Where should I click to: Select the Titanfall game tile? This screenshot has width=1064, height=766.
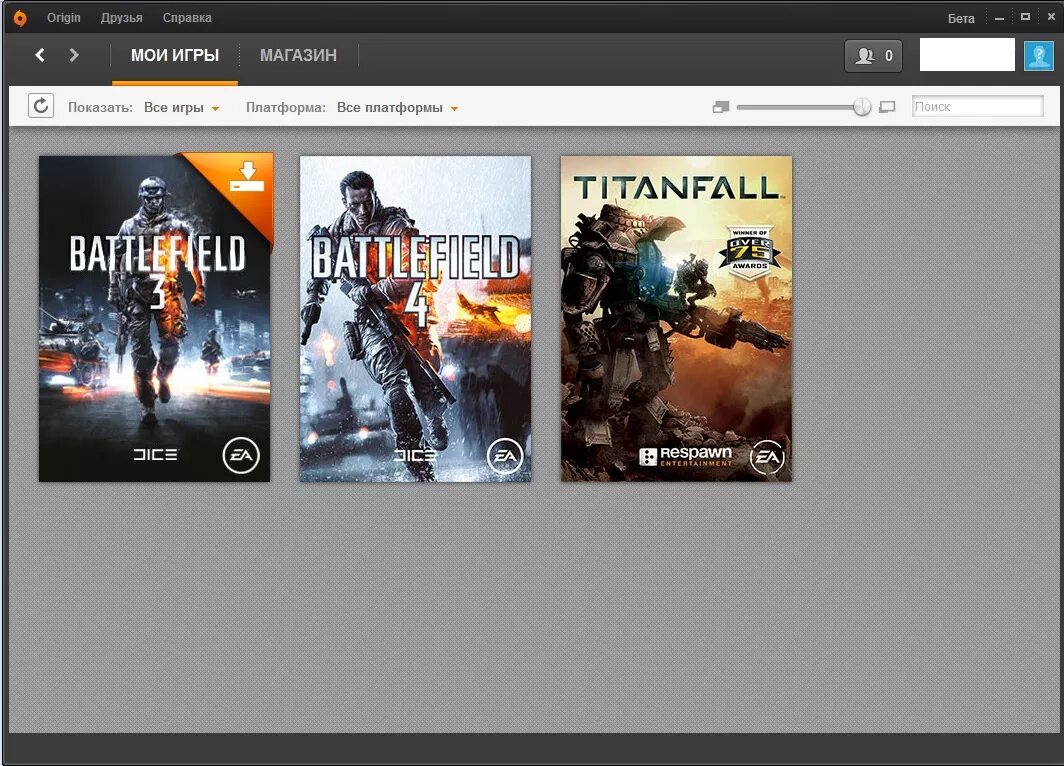click(x=676, y=319)
